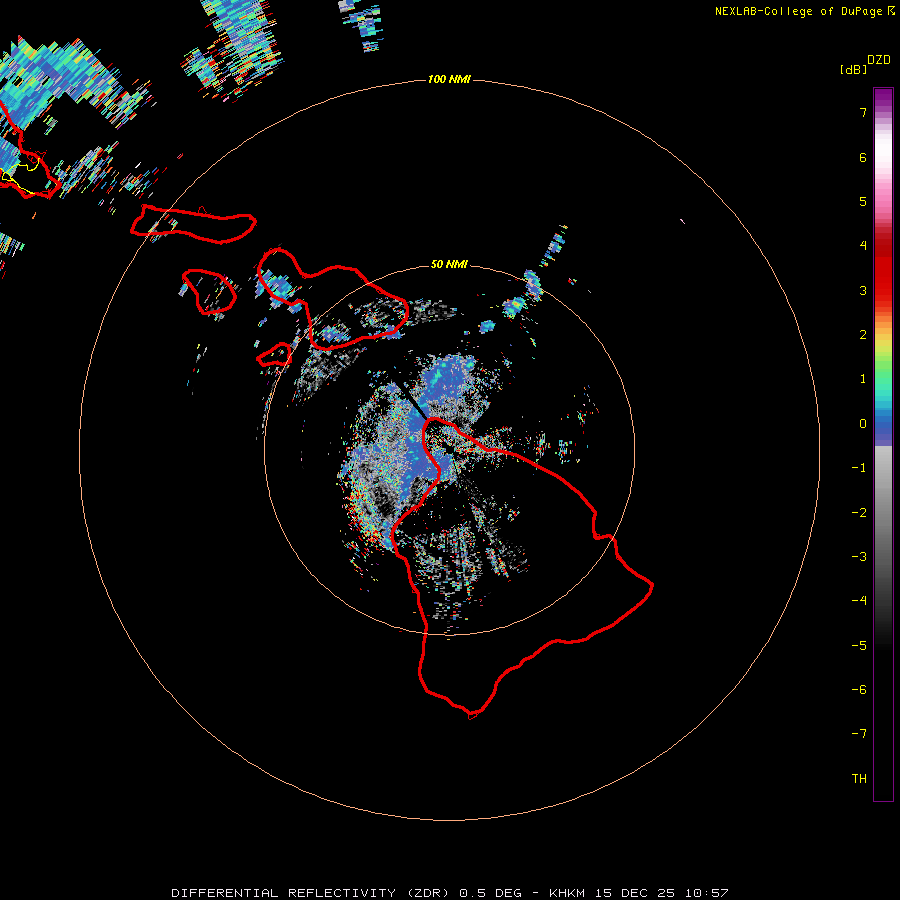The height and width of the screenshot is (900, 900).
Task: Click the 1 dB scale label
Action: [863, 379]
